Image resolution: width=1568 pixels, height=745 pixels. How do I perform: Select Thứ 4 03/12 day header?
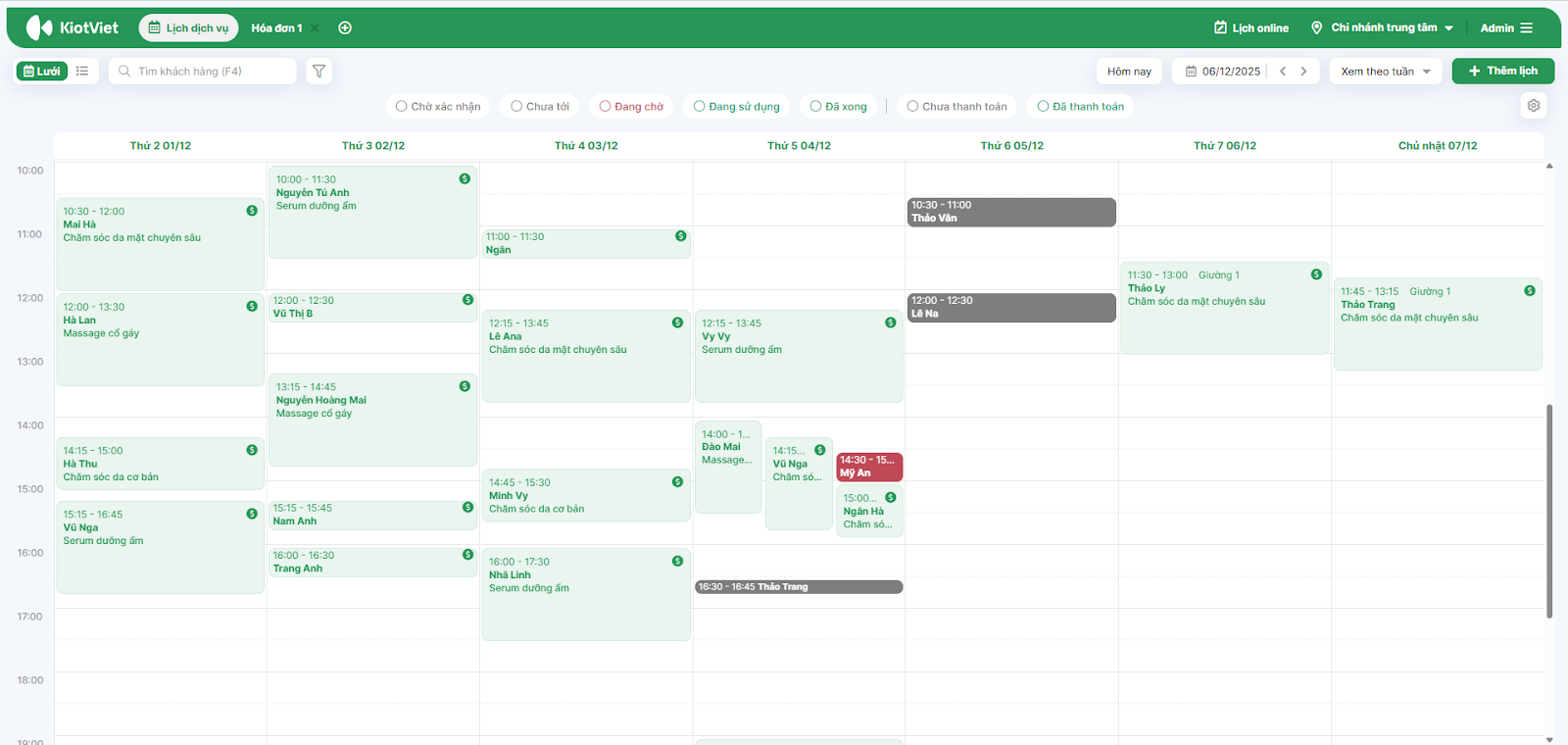pyautogui.click(x=586, y=146)
